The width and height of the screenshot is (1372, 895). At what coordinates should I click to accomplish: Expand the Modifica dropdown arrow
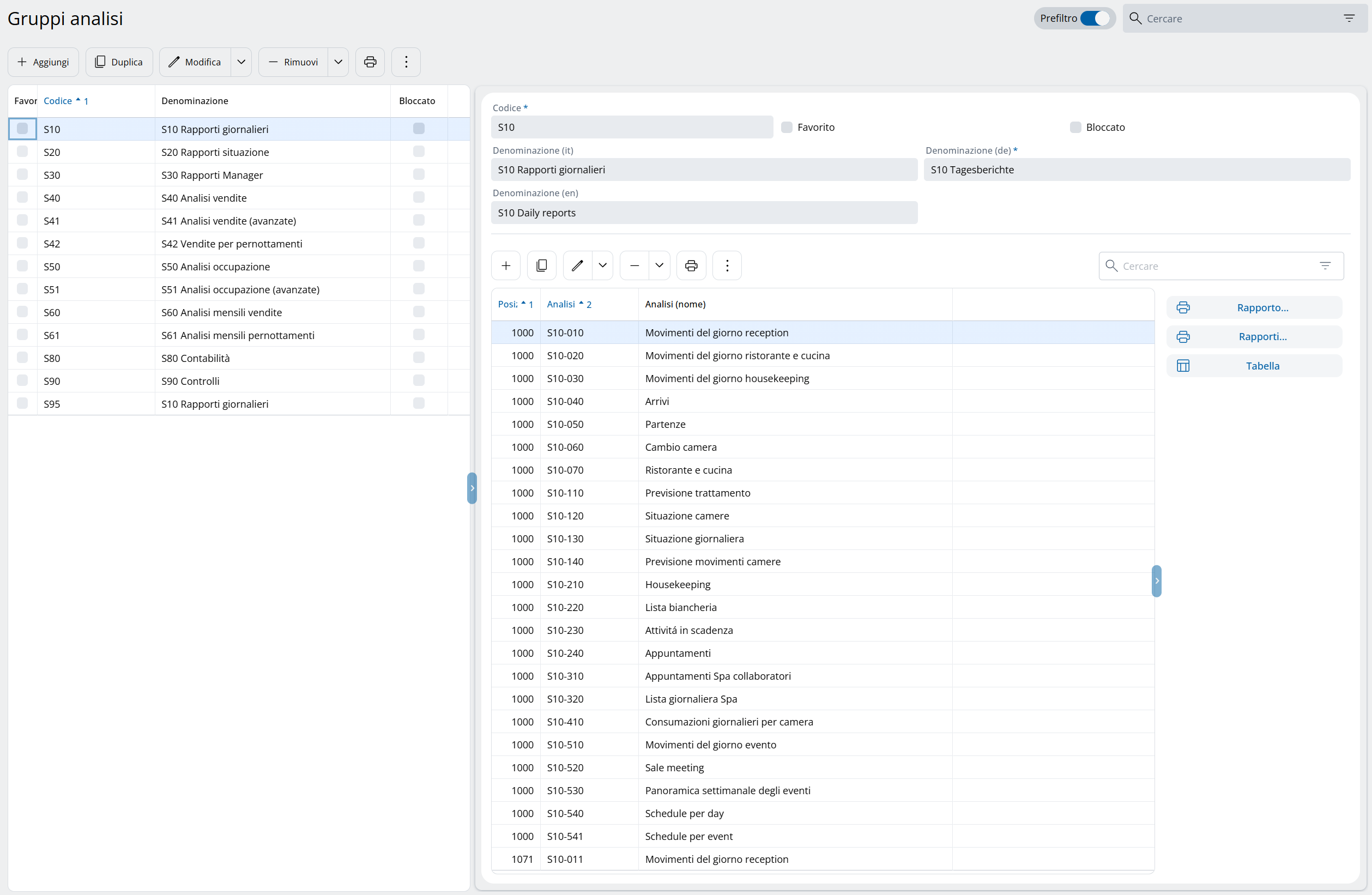[241, 62]
